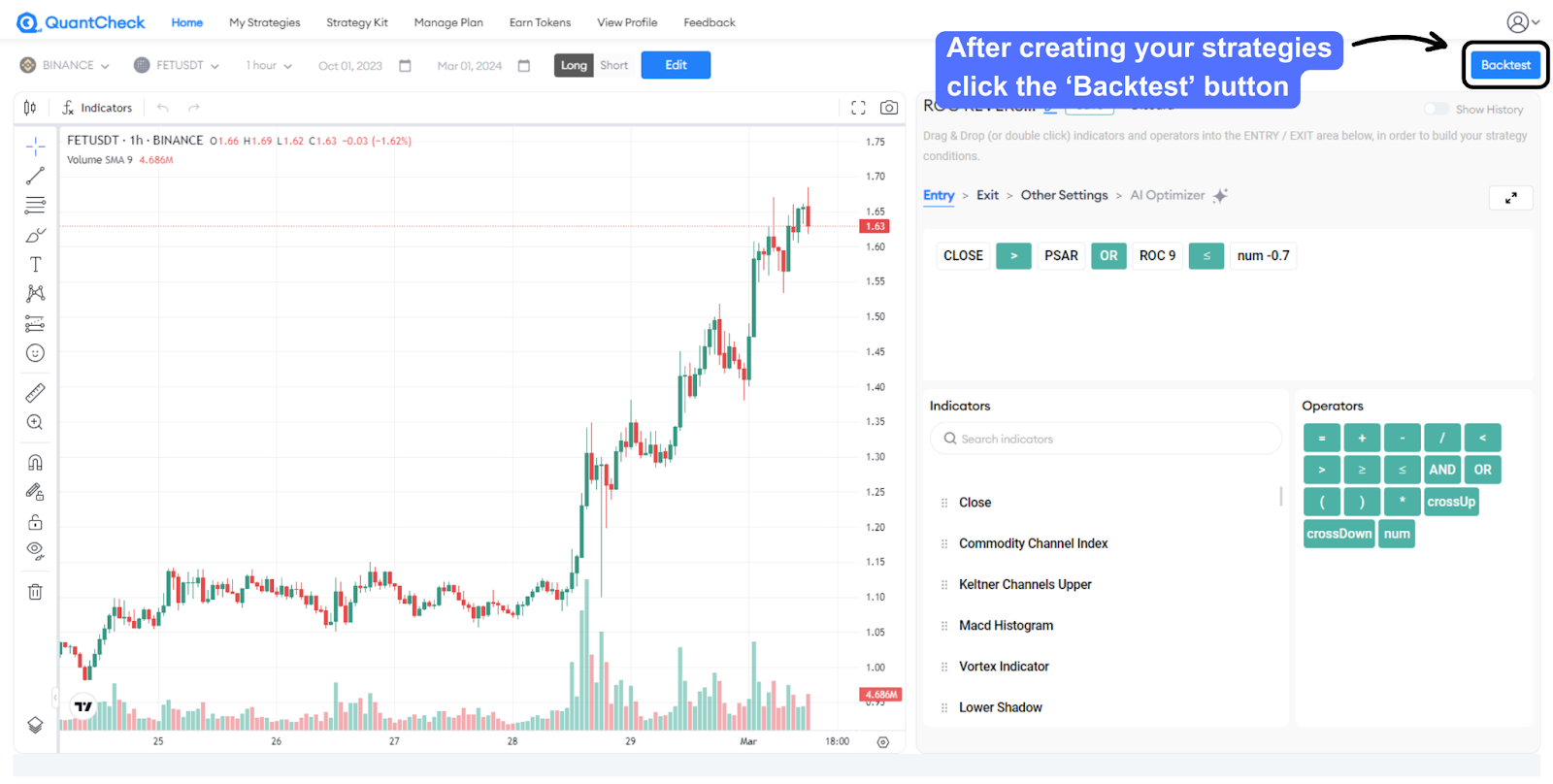Open the emoji icons tool
The height and width of the screenshot is (784, 1553).
pyautogui.click(x=35, y=353)
